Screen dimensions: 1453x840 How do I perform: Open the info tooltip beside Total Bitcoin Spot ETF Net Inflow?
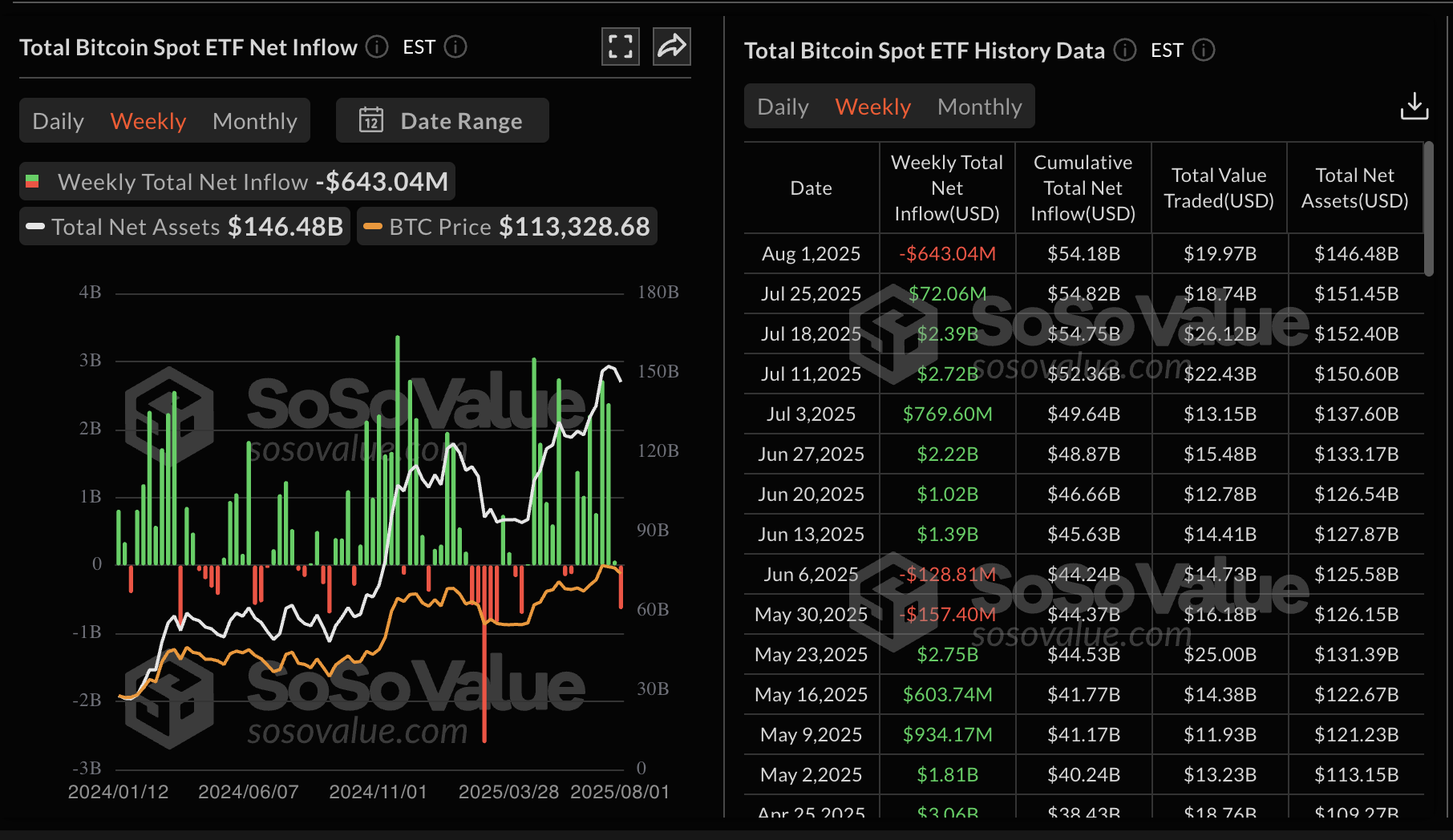coord(375,48)
